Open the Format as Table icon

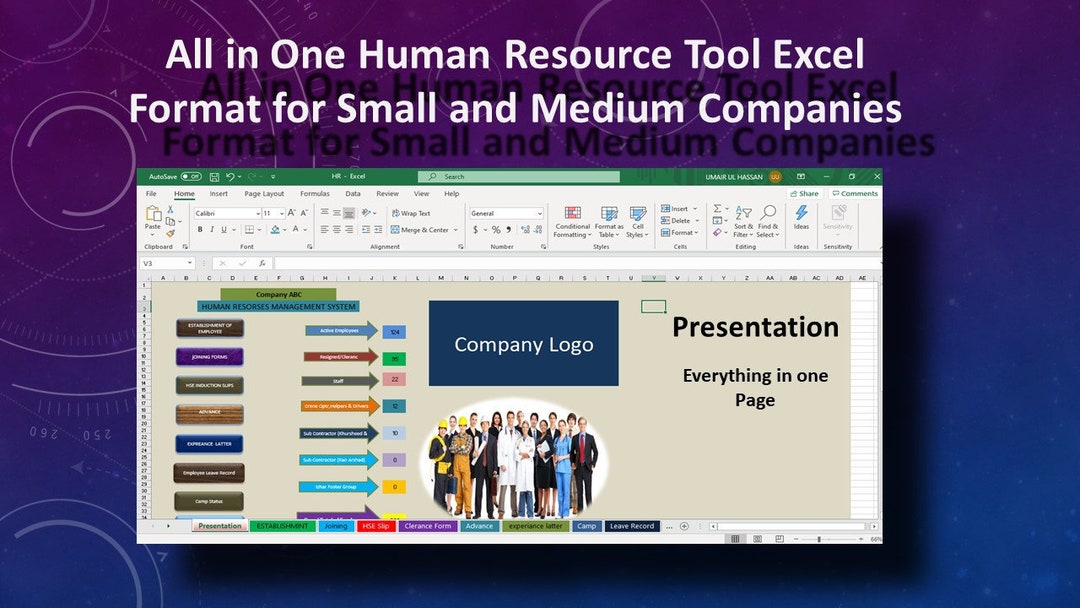(x=608, y=215)
